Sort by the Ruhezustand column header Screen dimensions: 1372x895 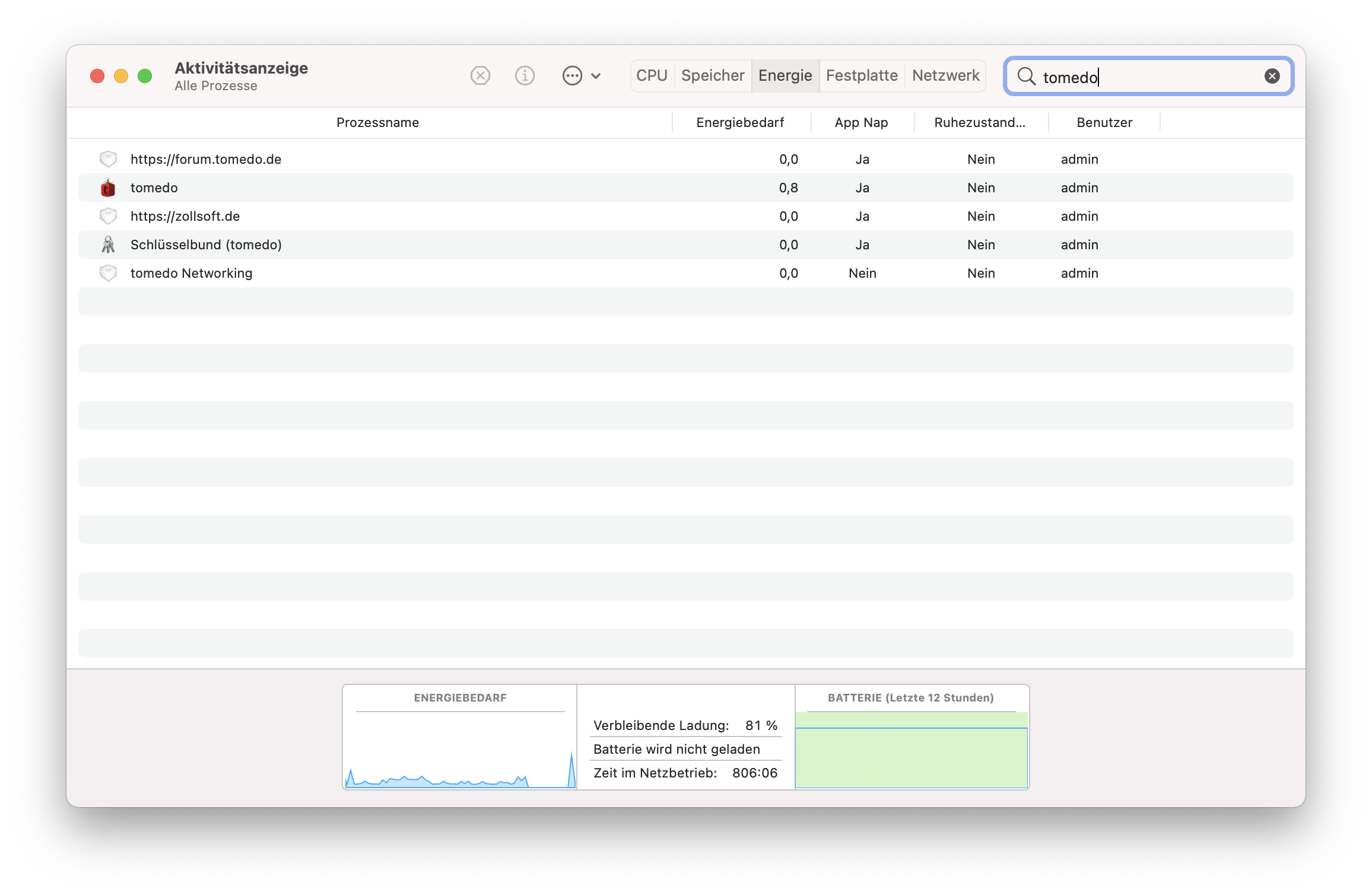[x=980, y=122]
